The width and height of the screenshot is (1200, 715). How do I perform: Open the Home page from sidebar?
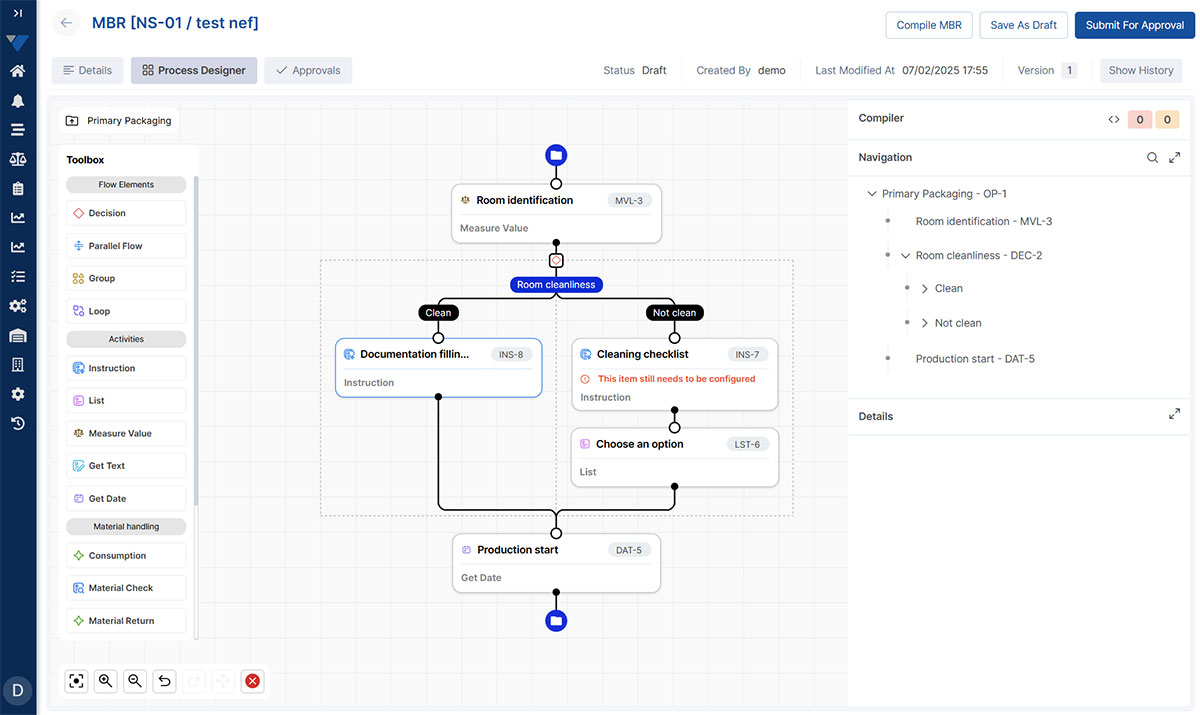(17, 71)
